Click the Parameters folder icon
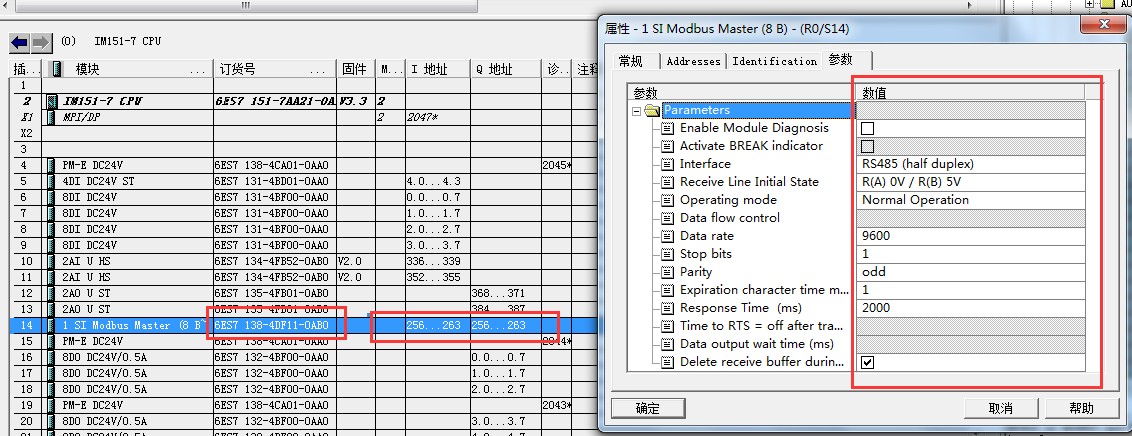The height and width of the screenshot is (436, 1132). [x=653, y=110]
